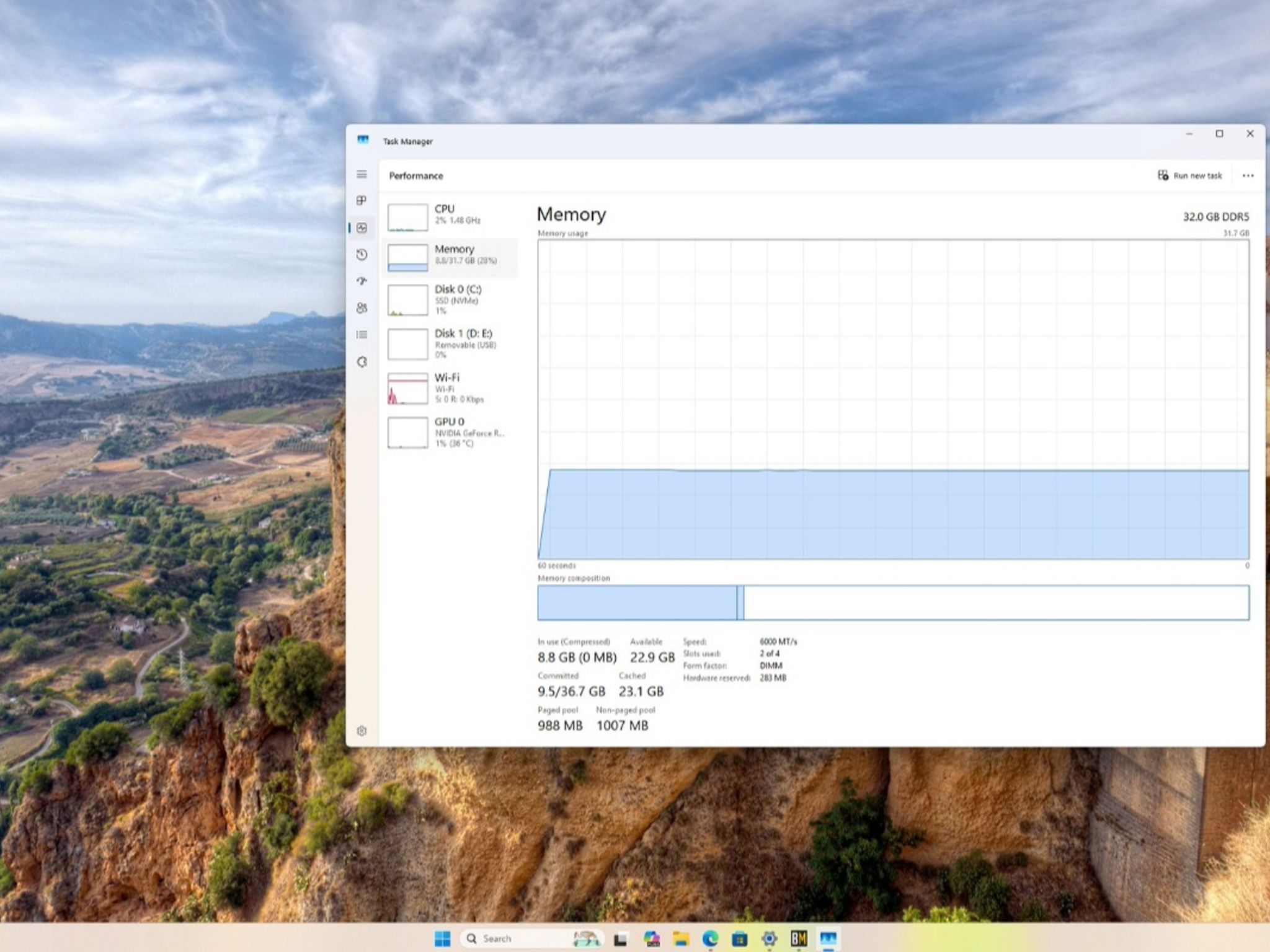Open the Users page icon
Image resolution: width=1270 pixels, height=952 pixels.
point(362,308)
